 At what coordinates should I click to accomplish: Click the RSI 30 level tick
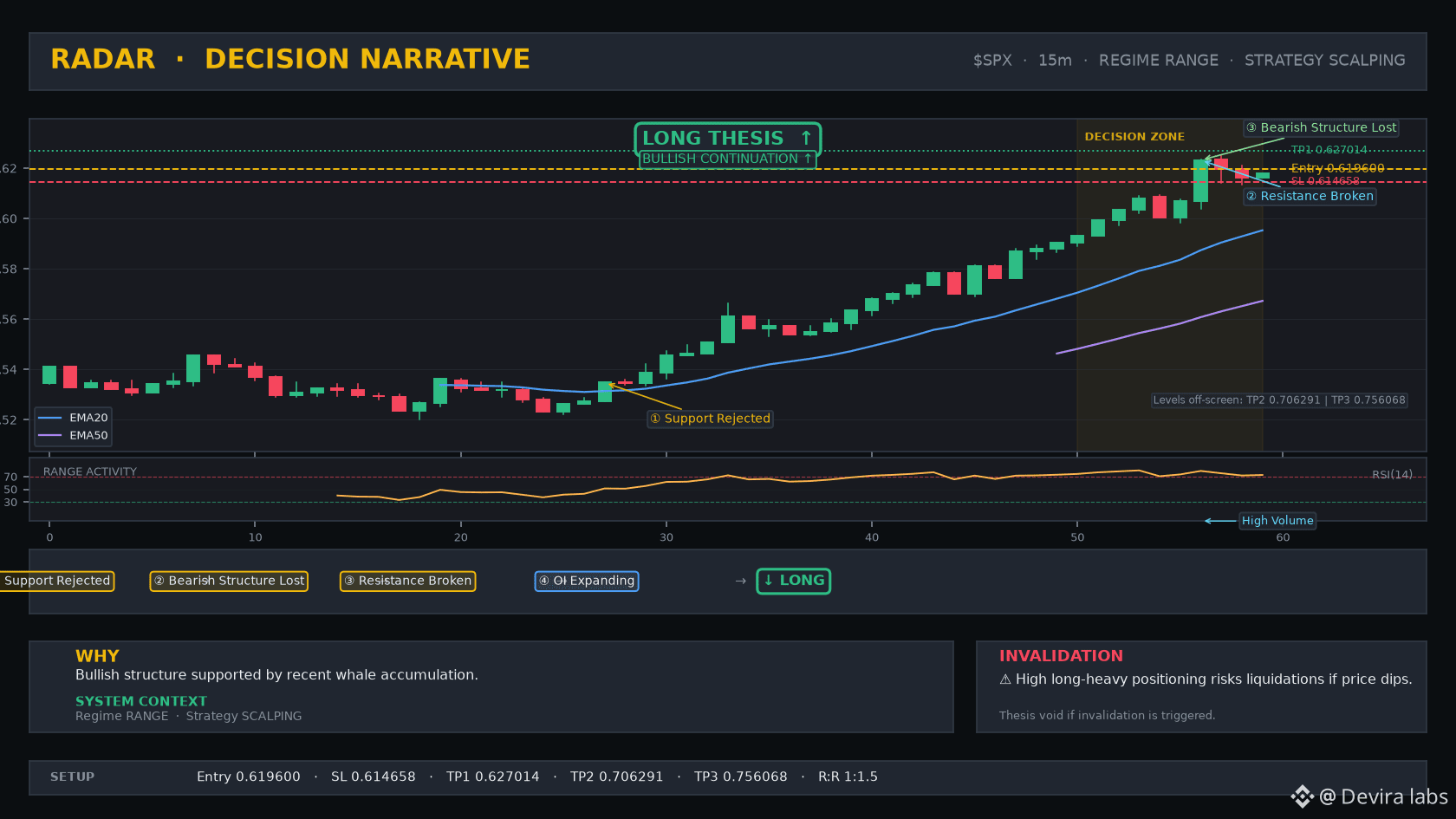click(x=10, y=502)
